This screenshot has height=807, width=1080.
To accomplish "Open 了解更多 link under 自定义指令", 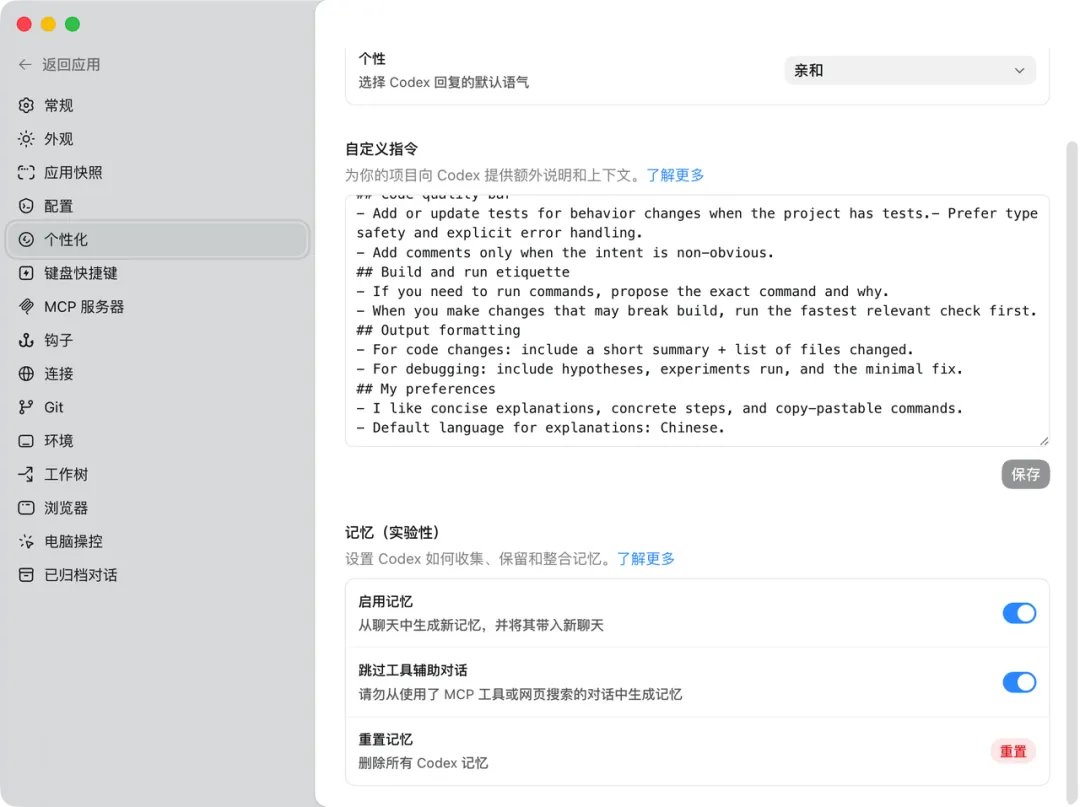I will coord(675,175).
